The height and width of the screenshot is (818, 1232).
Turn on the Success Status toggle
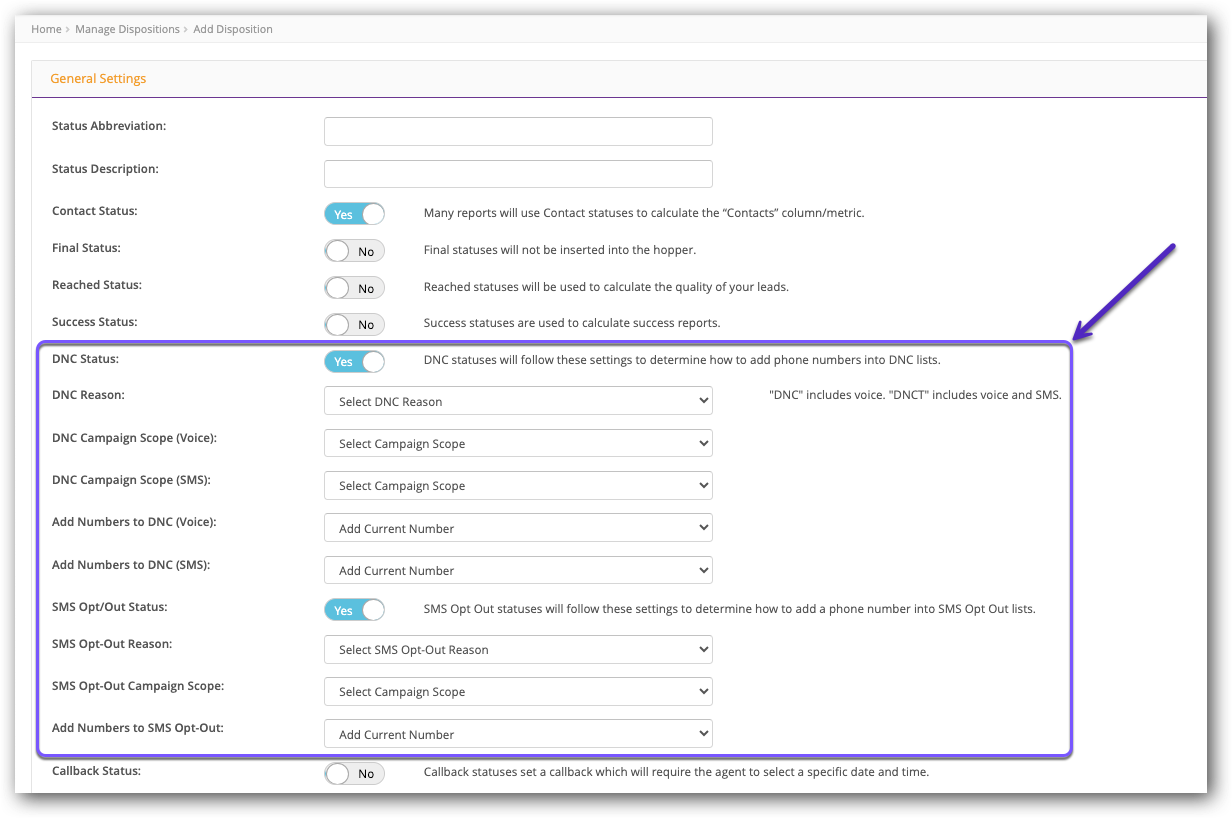[354, 324]
